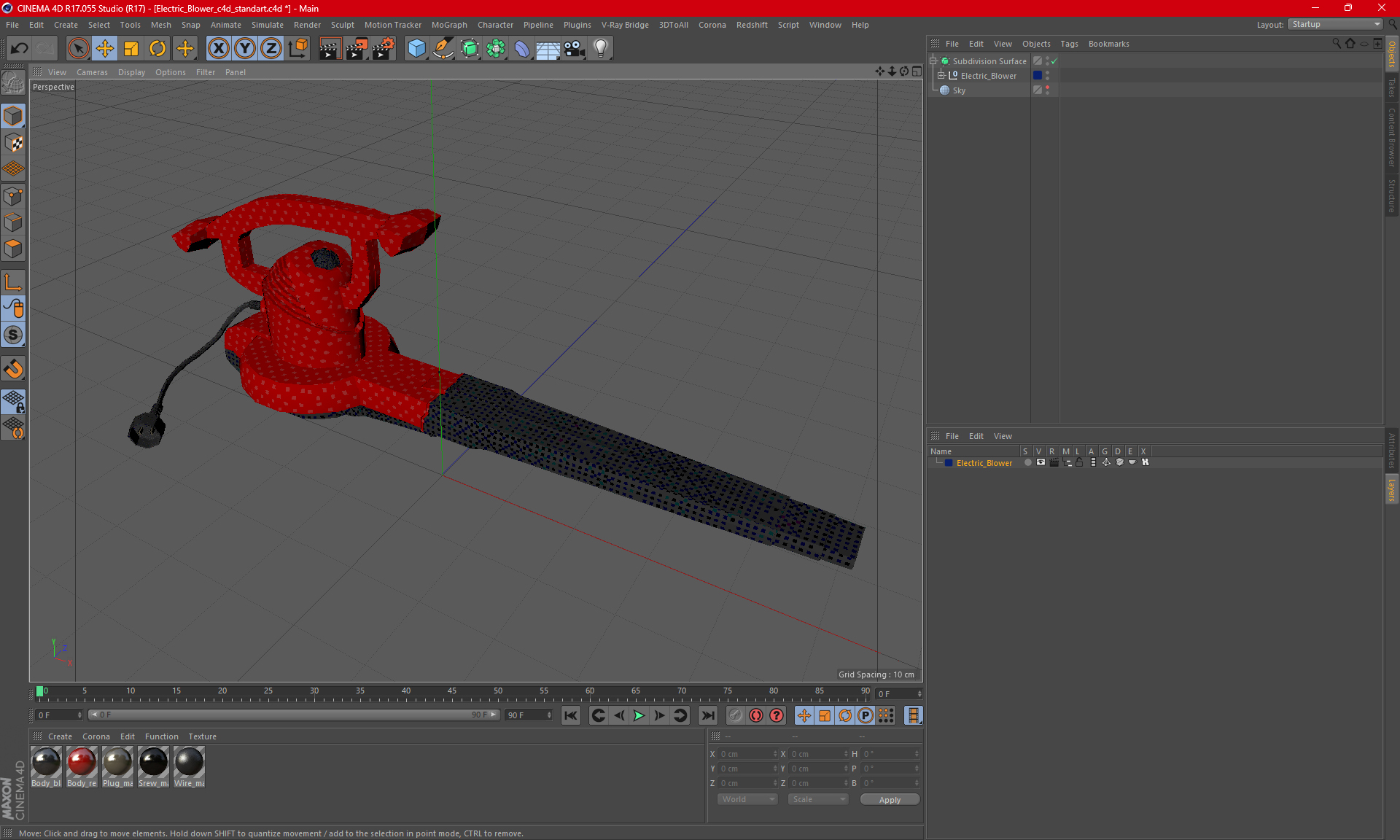The height and width of the screenshot is (840, 1400).
Task: Click Electric_Blower blue layer swatch
Action: [x=1038, y=75]
